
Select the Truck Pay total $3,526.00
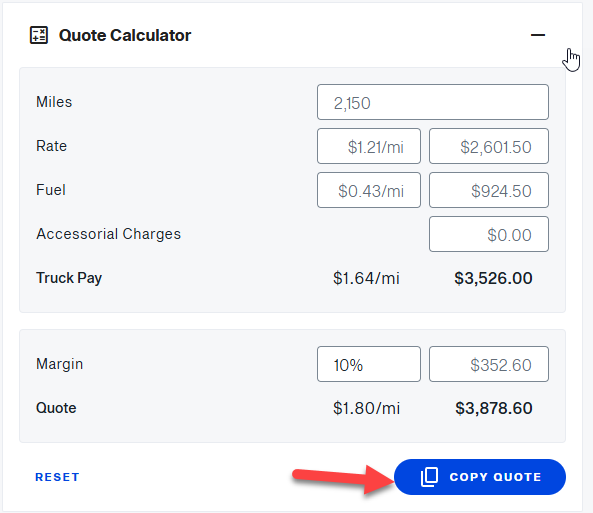493,278
